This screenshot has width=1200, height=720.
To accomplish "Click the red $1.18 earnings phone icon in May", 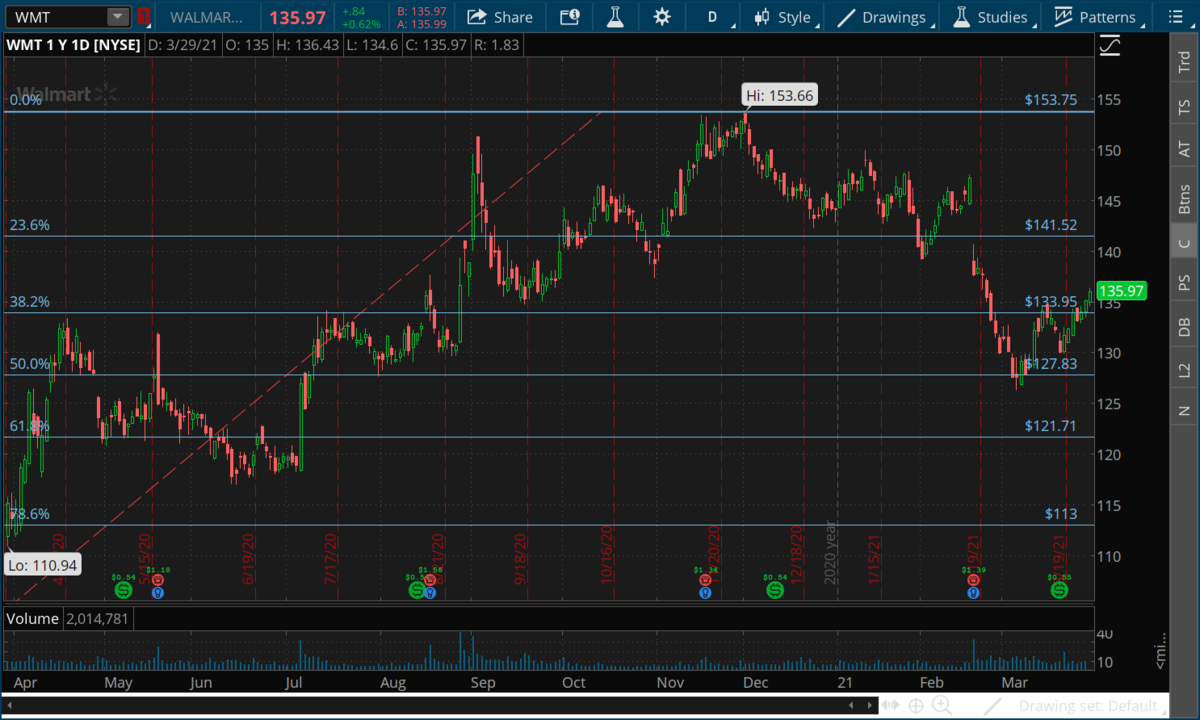I will [157, 580].
